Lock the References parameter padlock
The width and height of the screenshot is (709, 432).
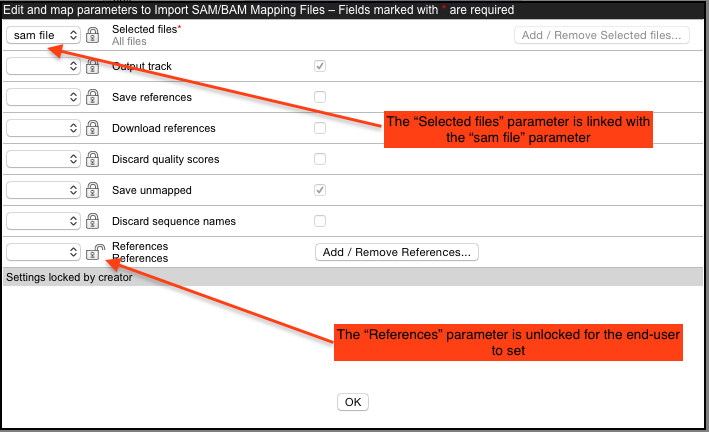94,252
